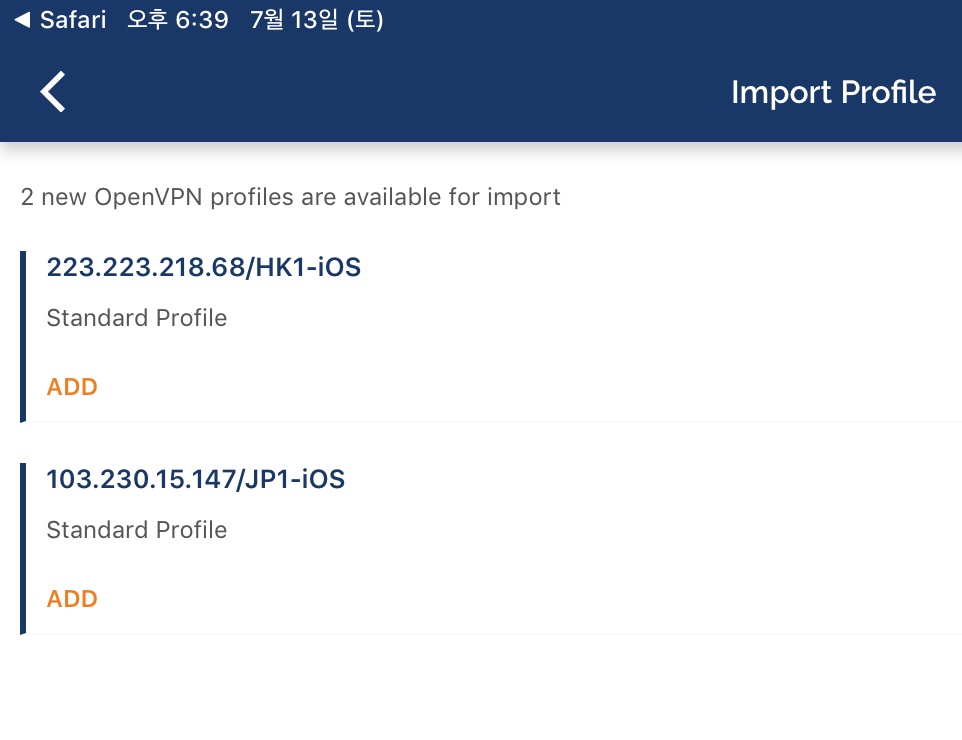Click the divider line below the HK1-iOS card
Viewport: 962px width, 740px height.
pos(490,422)
